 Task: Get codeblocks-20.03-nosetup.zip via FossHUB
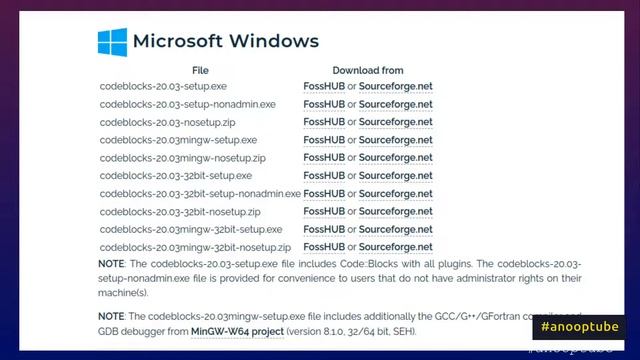pyautogui.click(x=324, y=122)
